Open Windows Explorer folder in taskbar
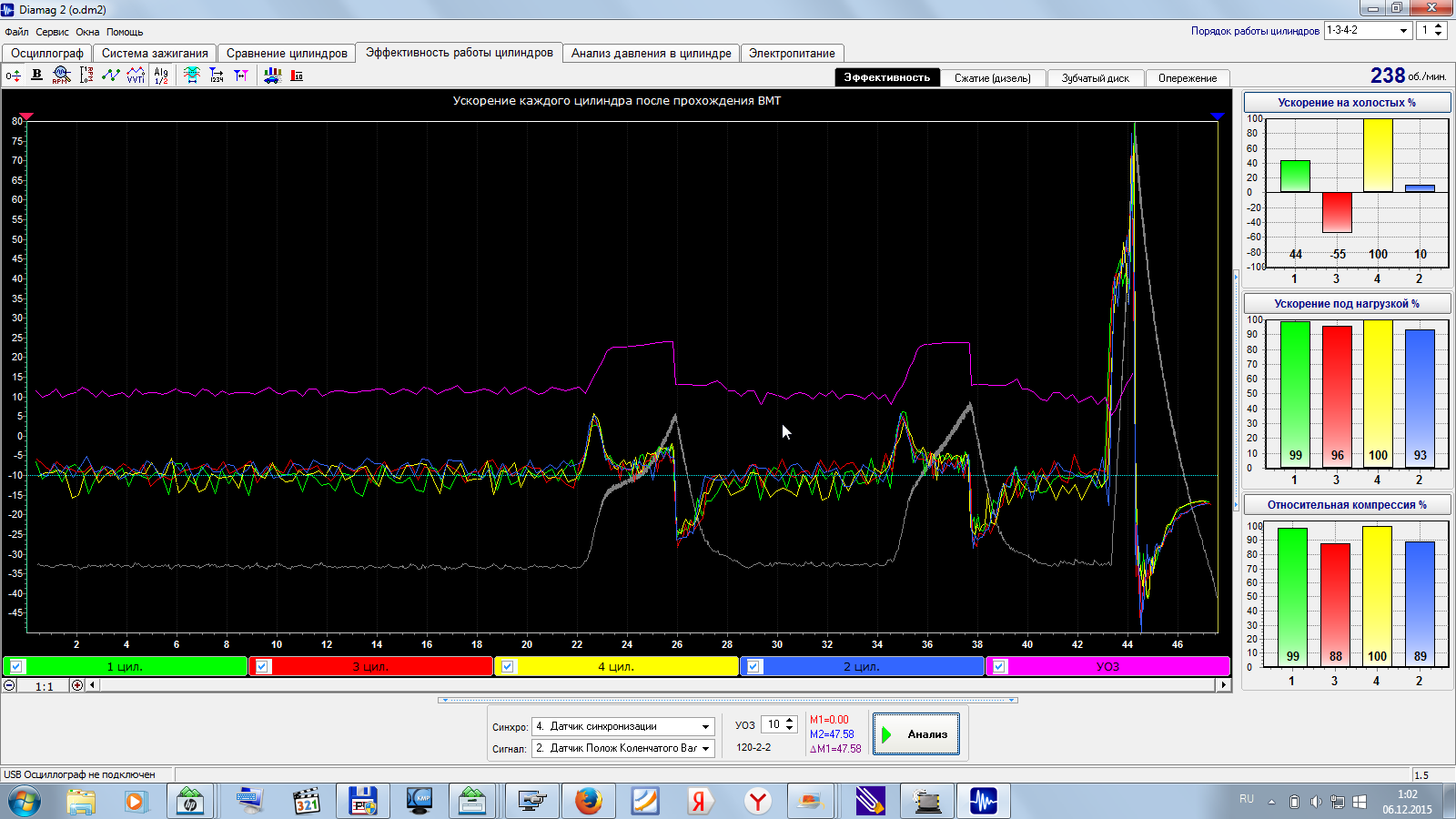Image resolution: width=1456 pixels, height=819 pixels. tap(81, 802)
